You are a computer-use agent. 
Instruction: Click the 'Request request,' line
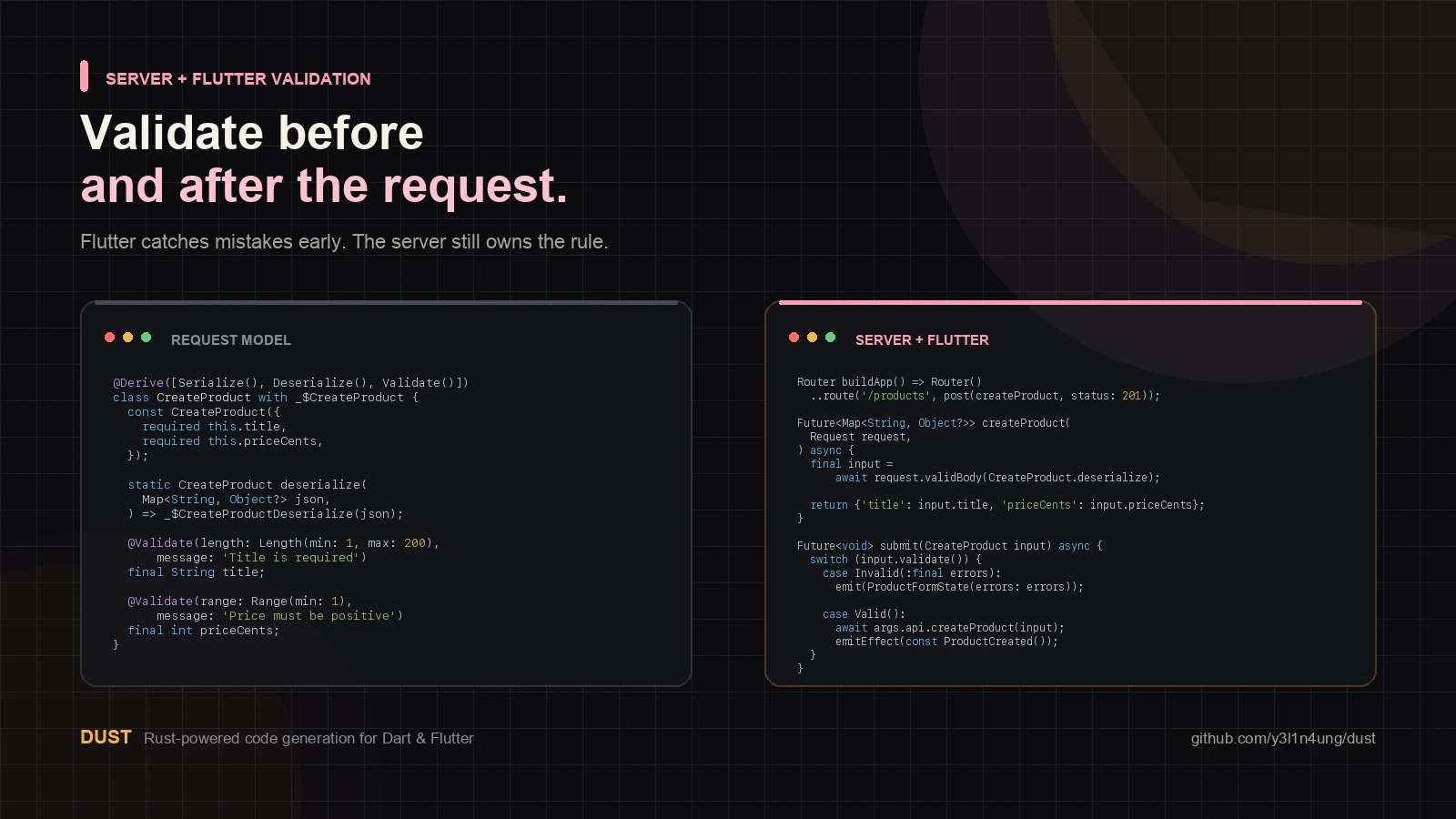click(860, 437)
